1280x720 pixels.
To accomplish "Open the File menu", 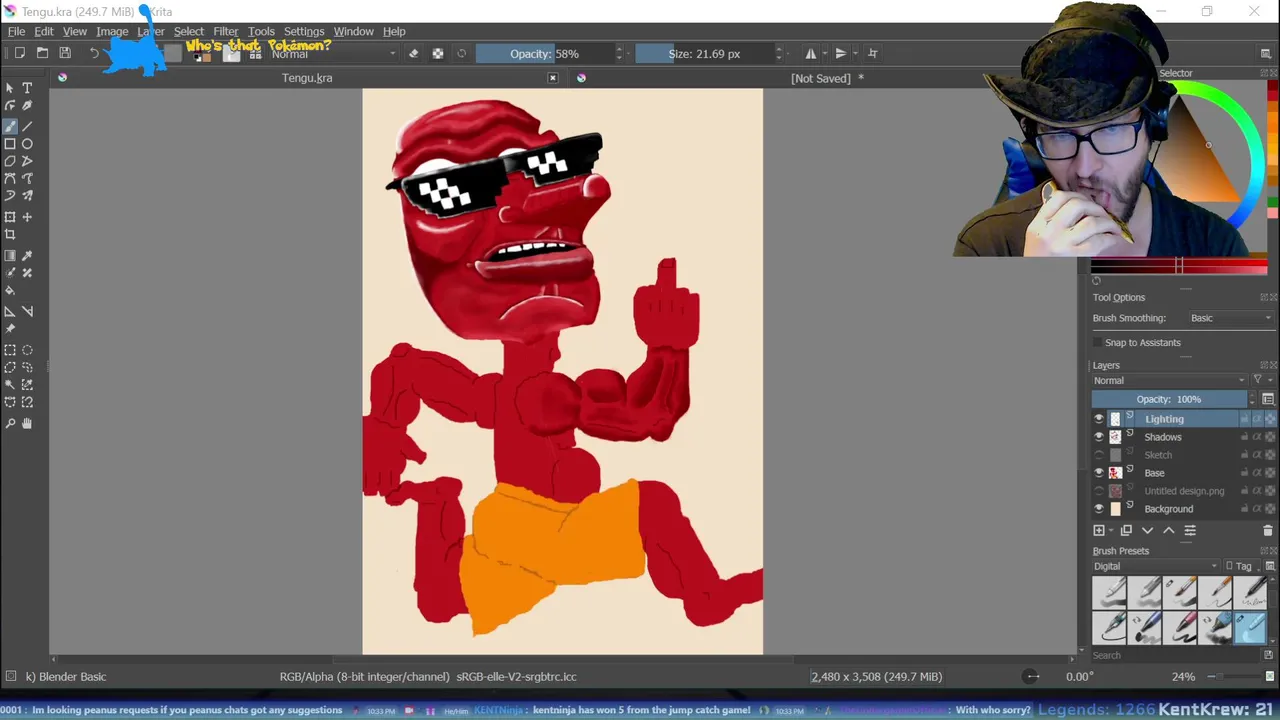I will pyautogui.click(x=17, y=32).
